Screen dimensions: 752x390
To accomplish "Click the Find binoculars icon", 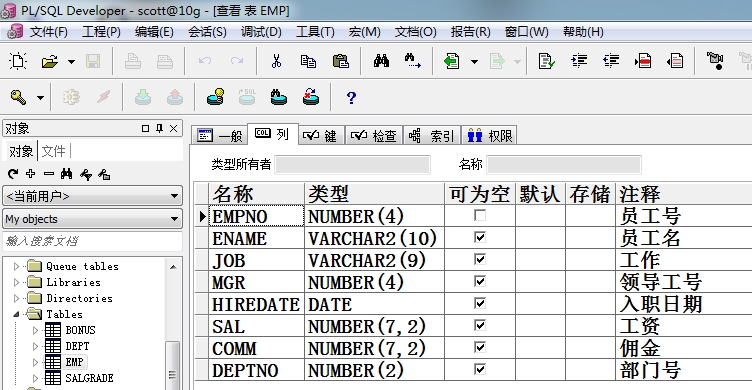I will pos(381,60).
